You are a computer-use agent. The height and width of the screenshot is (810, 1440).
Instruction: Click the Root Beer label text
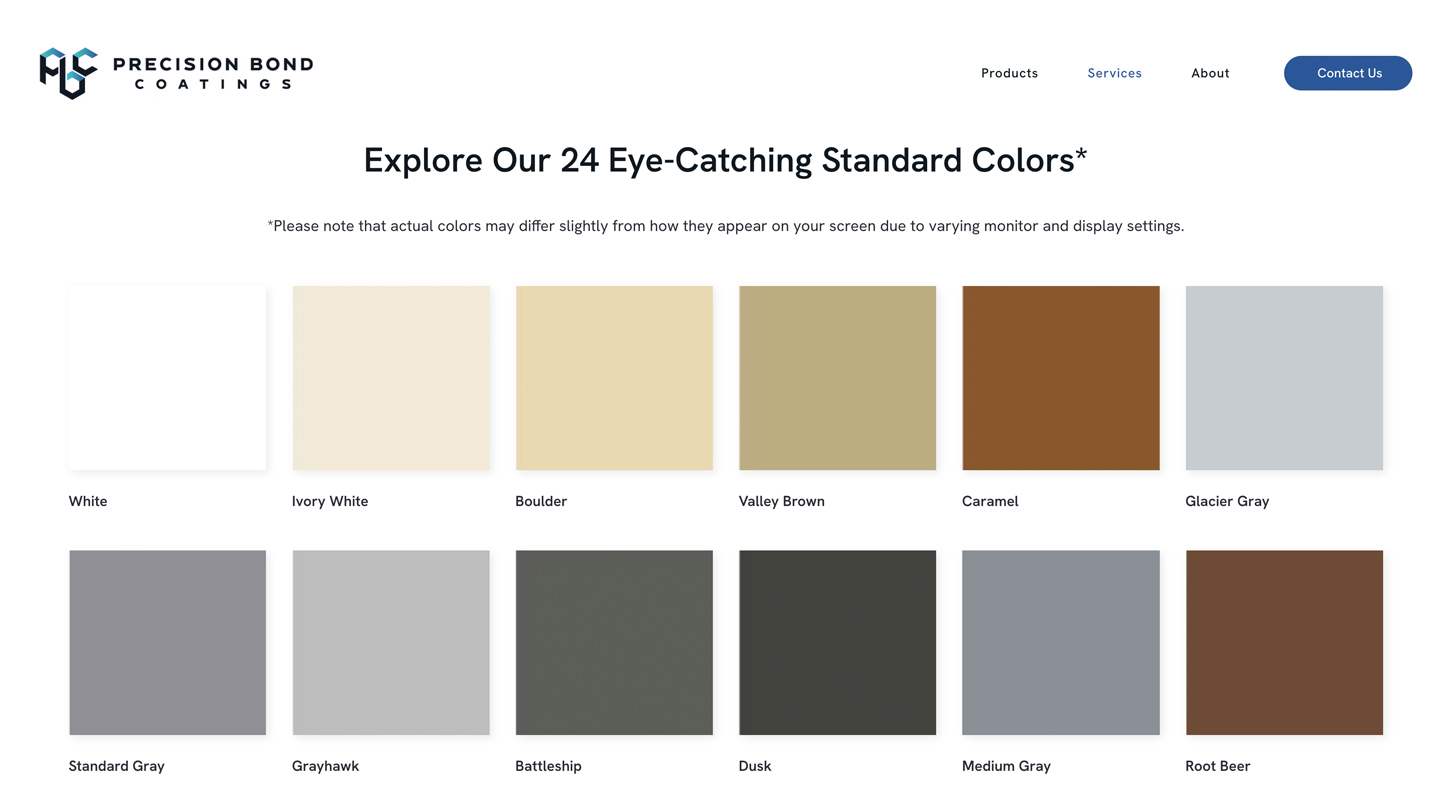coord(1218,766)
